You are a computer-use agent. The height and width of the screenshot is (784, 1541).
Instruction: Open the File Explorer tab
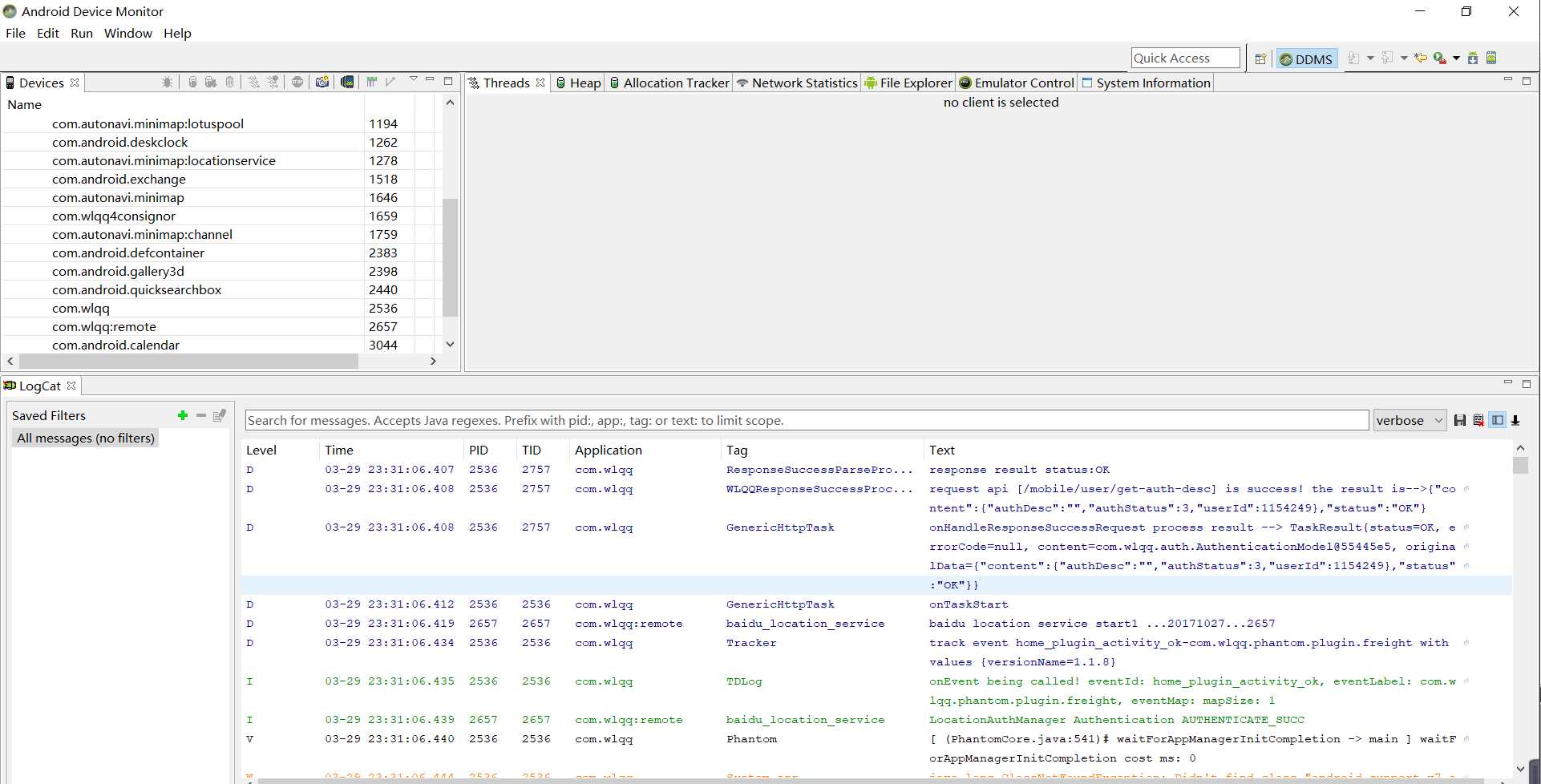pyautogui.click(x=908, y=83)
